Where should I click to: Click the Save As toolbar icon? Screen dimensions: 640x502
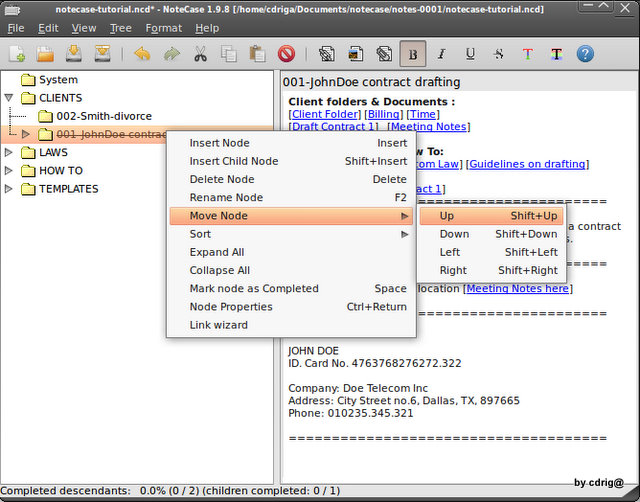102,54
